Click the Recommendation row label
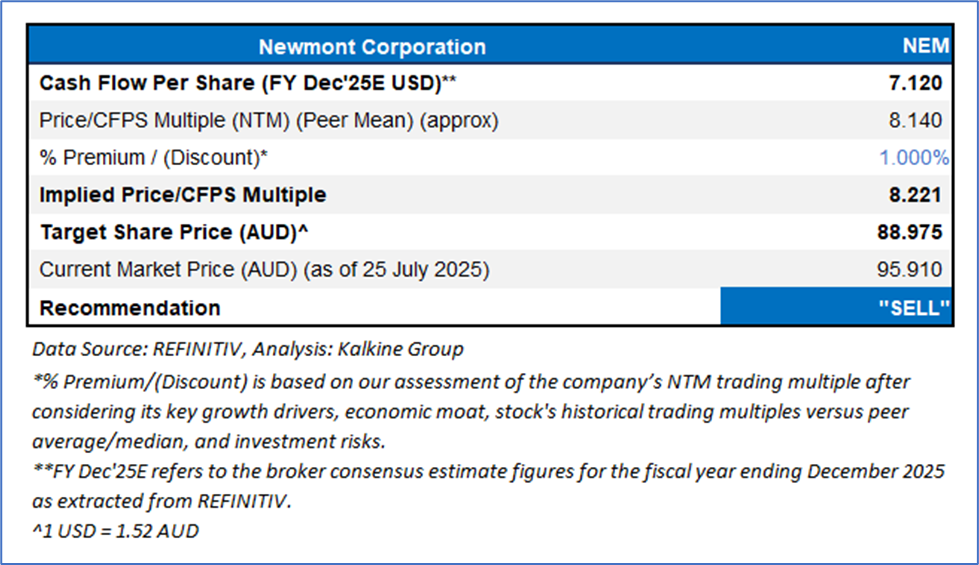 130,307
